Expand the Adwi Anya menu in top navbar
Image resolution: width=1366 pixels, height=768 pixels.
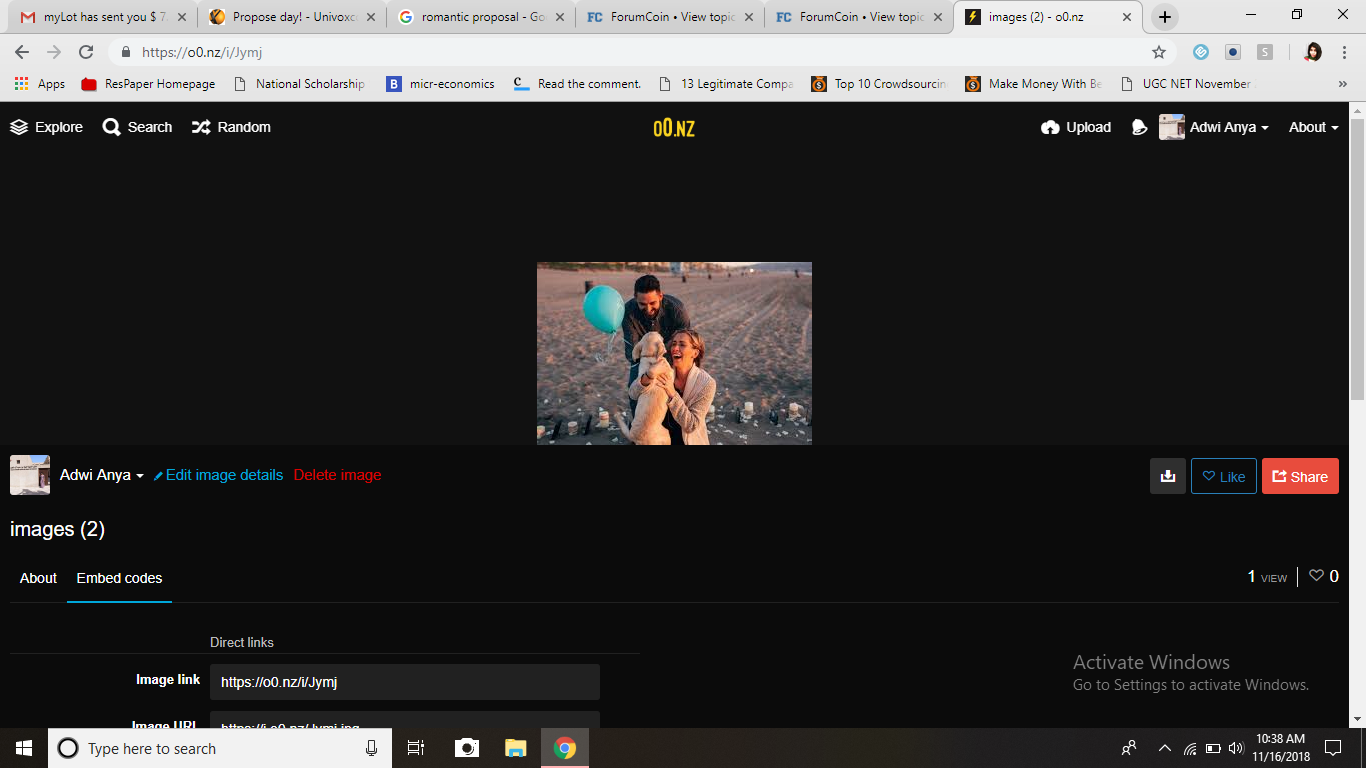pyautogui.click(x=1214, y=127)
